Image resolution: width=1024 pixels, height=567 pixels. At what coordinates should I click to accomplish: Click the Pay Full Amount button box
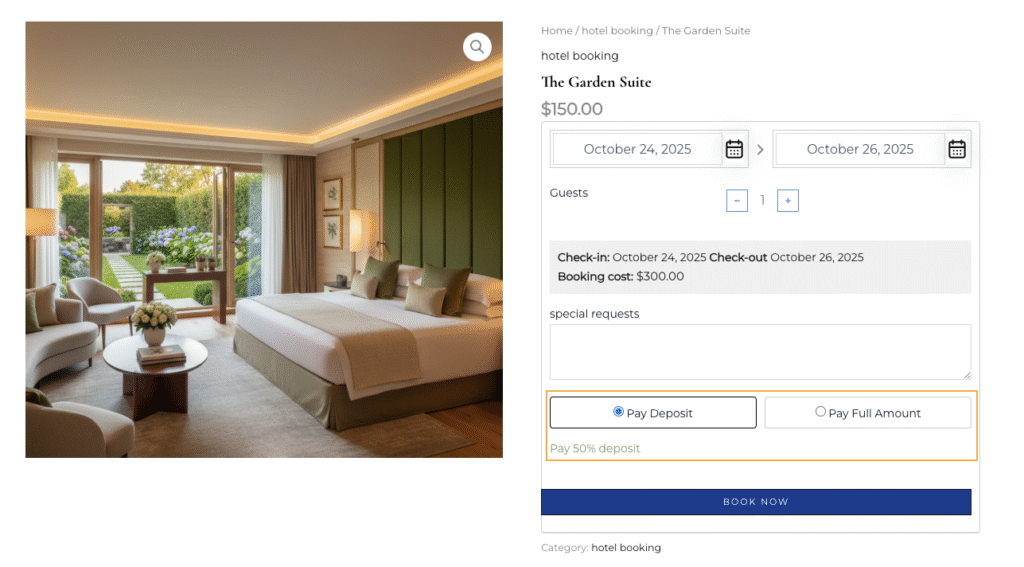868,412
